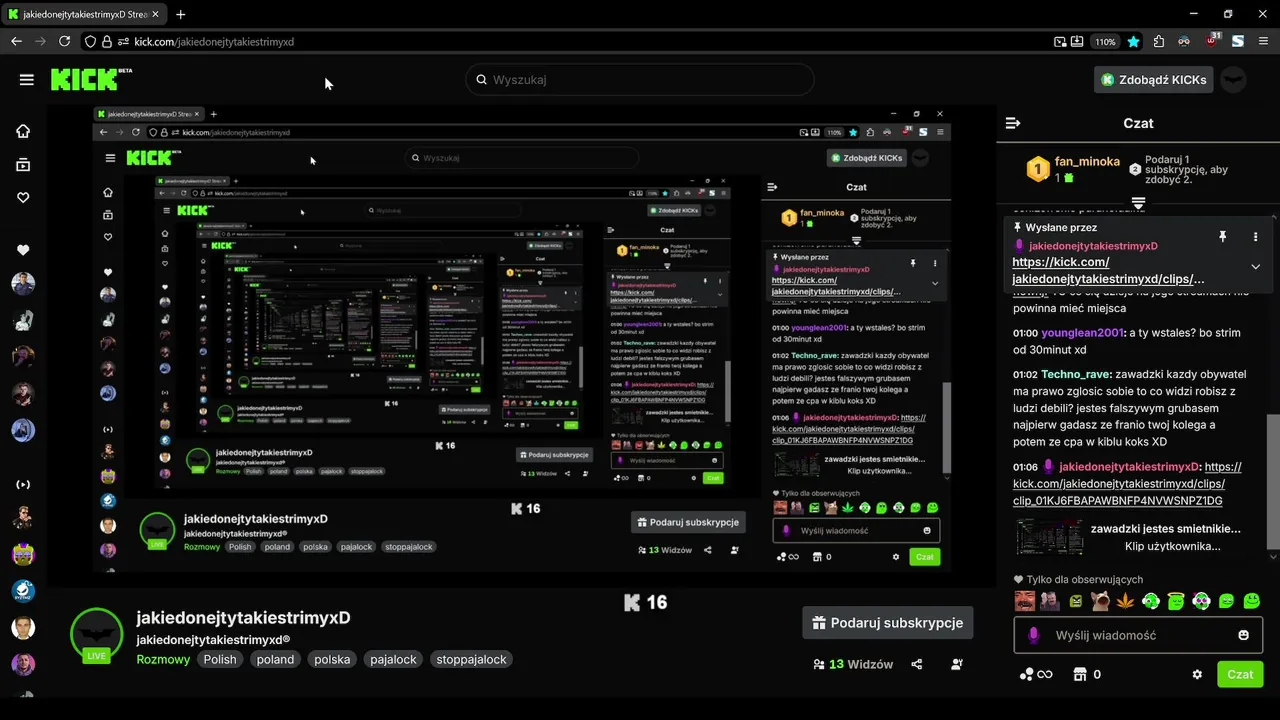The image size is (1280, 720).
Task: Click fan_minoka in the gift leaderboard
Action: (1087, 161)
